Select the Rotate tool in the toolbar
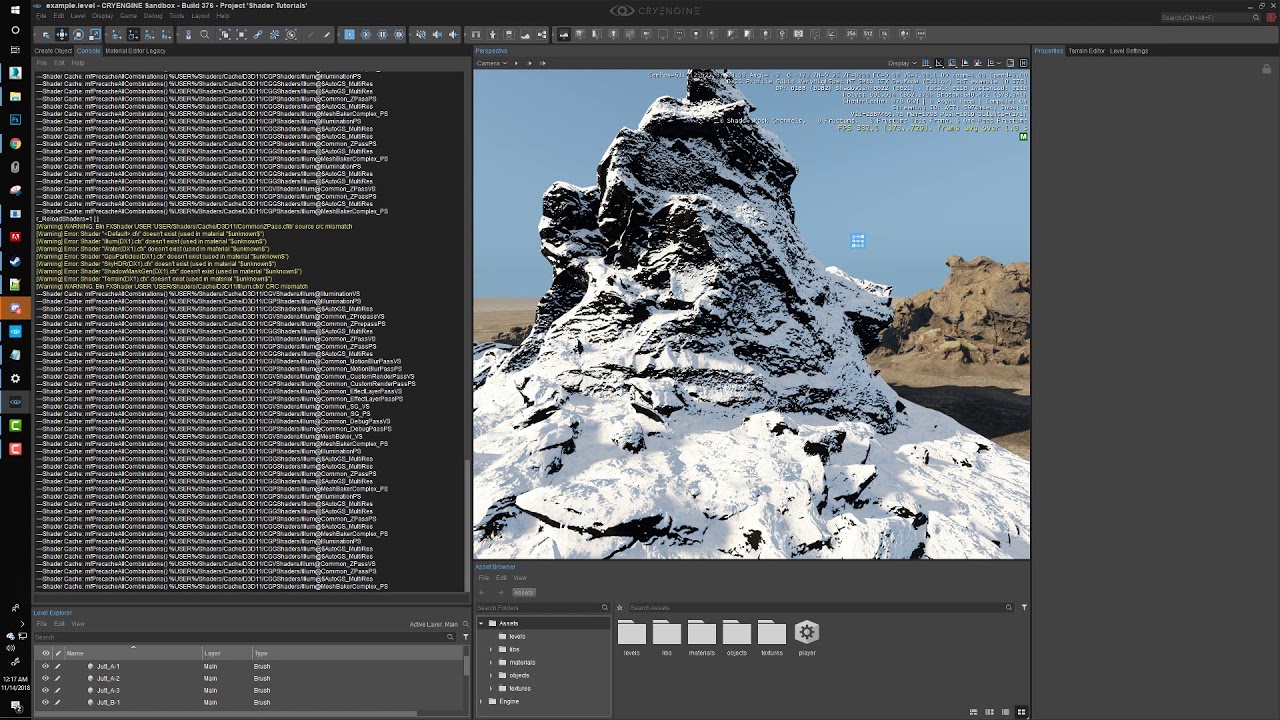Screen dimensions: 1280x720 [x=79, y=35]
